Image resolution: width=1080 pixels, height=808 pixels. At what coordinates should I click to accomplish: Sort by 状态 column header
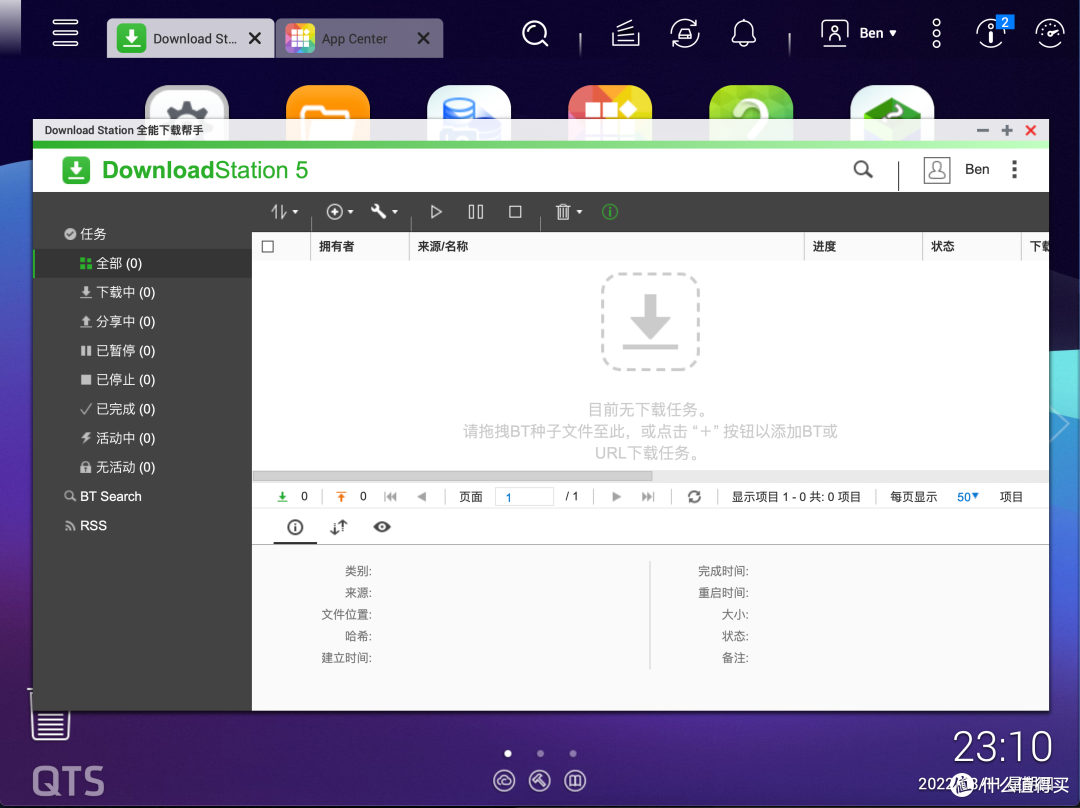click(x=971, y=247)
